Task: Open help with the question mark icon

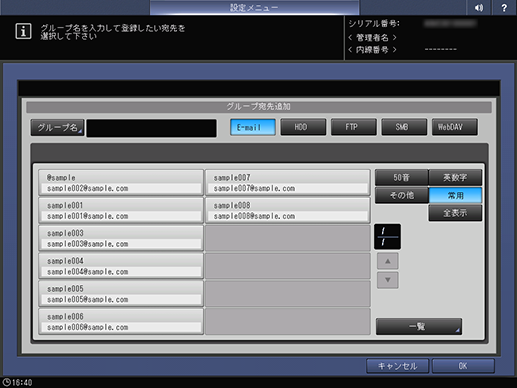Action: click(x=504, y=7)
